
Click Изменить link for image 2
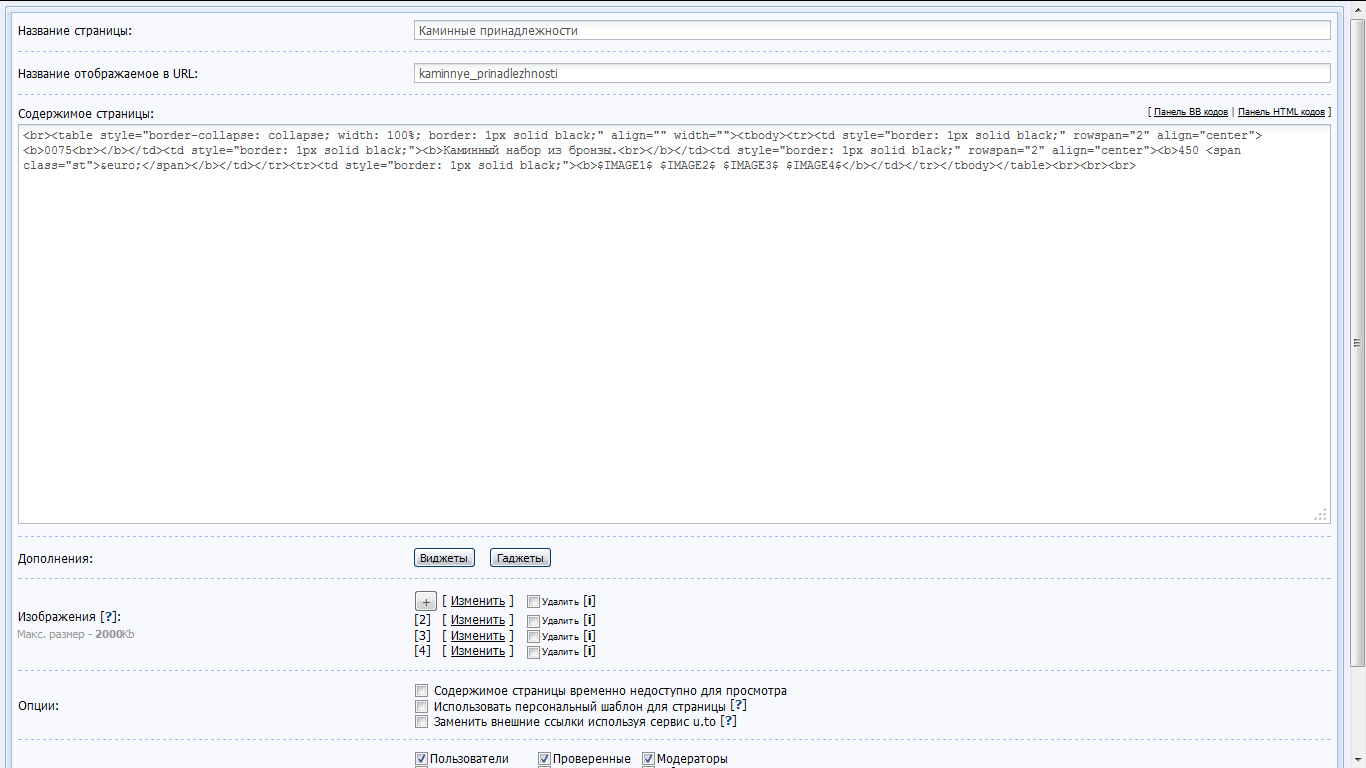(x=477, y=620)
